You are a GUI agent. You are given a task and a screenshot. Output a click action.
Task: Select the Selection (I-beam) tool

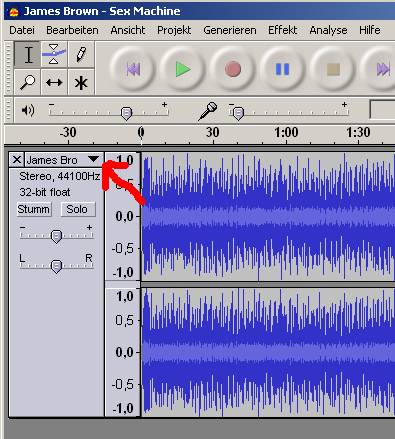[28, 55]
